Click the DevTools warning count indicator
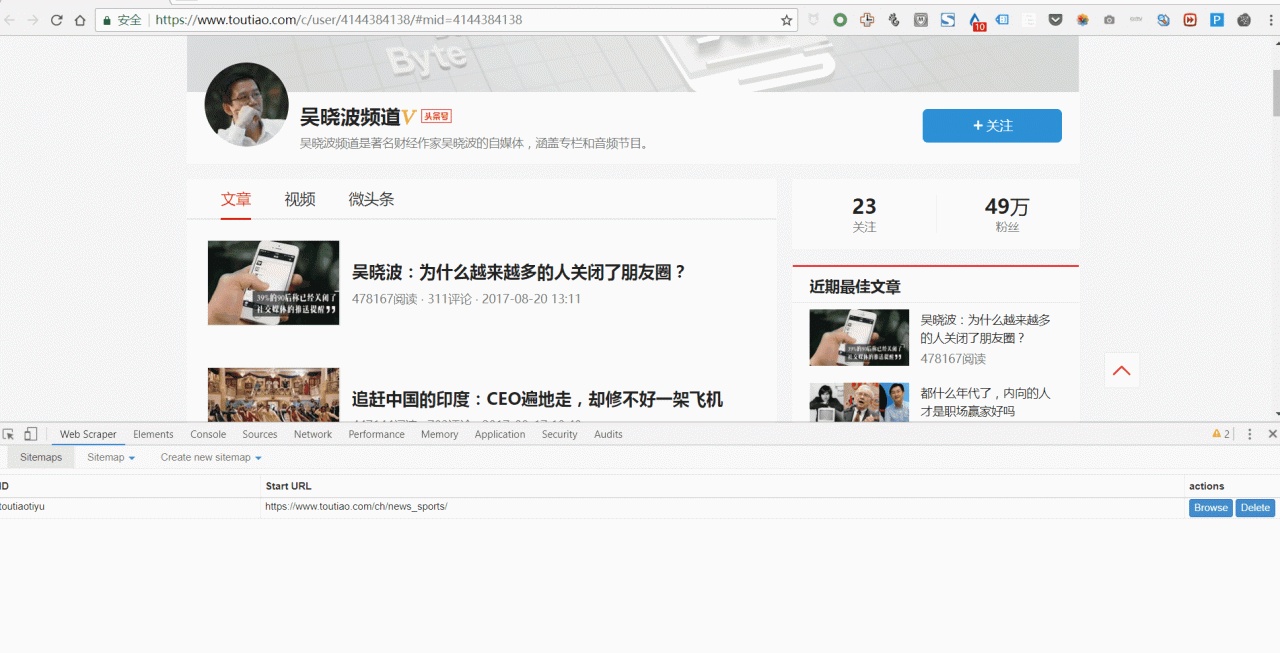Viewport: 1280px width, 653px height. tap(1221, 434)
